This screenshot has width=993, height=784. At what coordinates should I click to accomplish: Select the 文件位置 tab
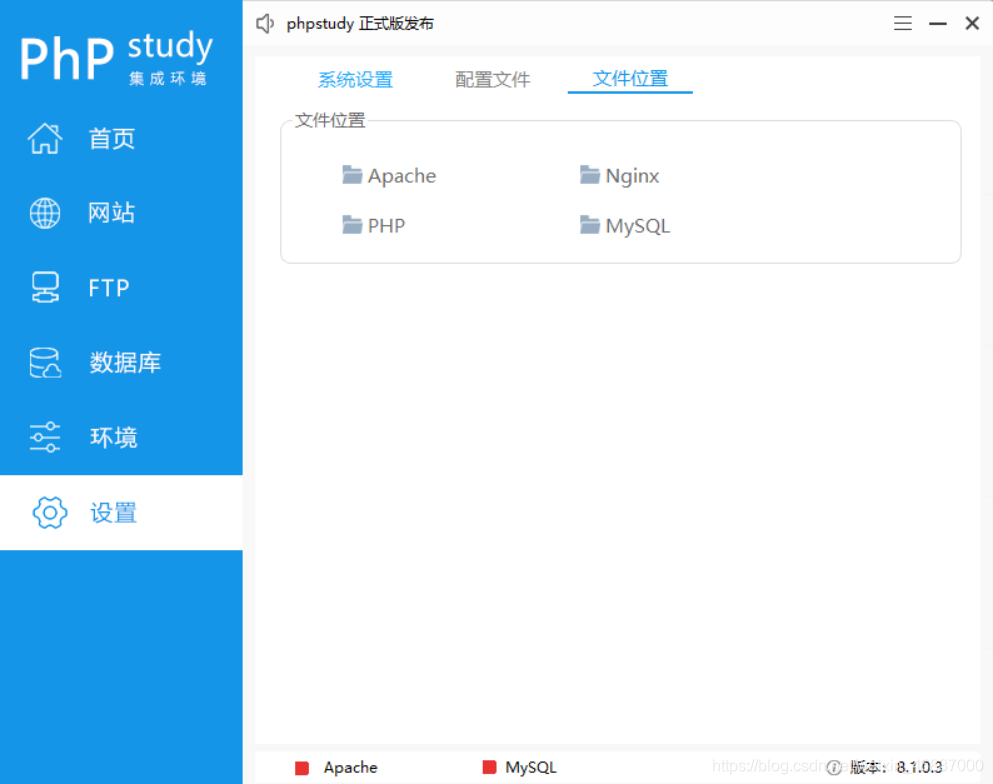click(x=629, y=78)
